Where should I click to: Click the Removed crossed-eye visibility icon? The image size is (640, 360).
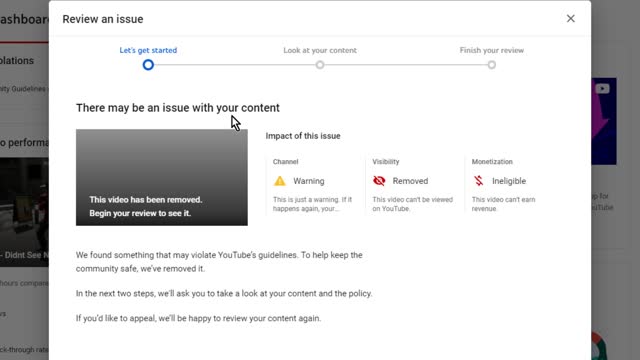point(379,181)
